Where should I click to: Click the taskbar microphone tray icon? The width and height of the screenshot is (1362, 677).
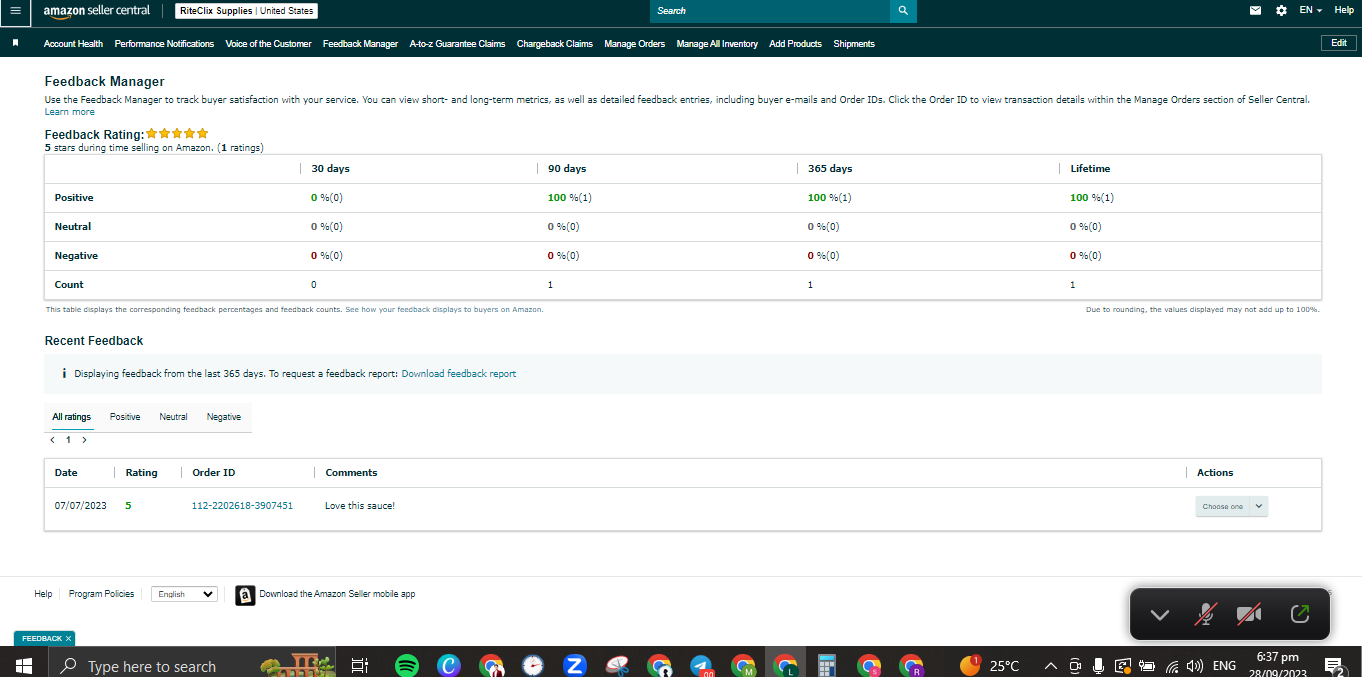coord(1098,666)
